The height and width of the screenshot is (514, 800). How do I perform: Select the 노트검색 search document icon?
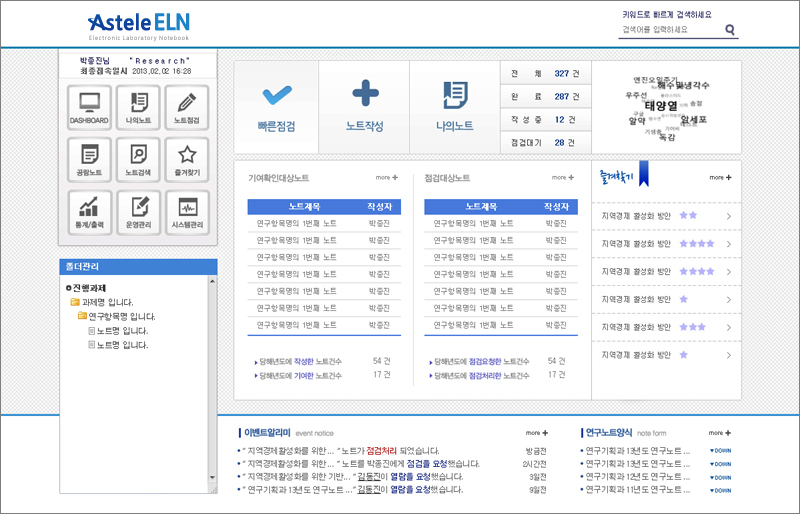tap(138, 159)
